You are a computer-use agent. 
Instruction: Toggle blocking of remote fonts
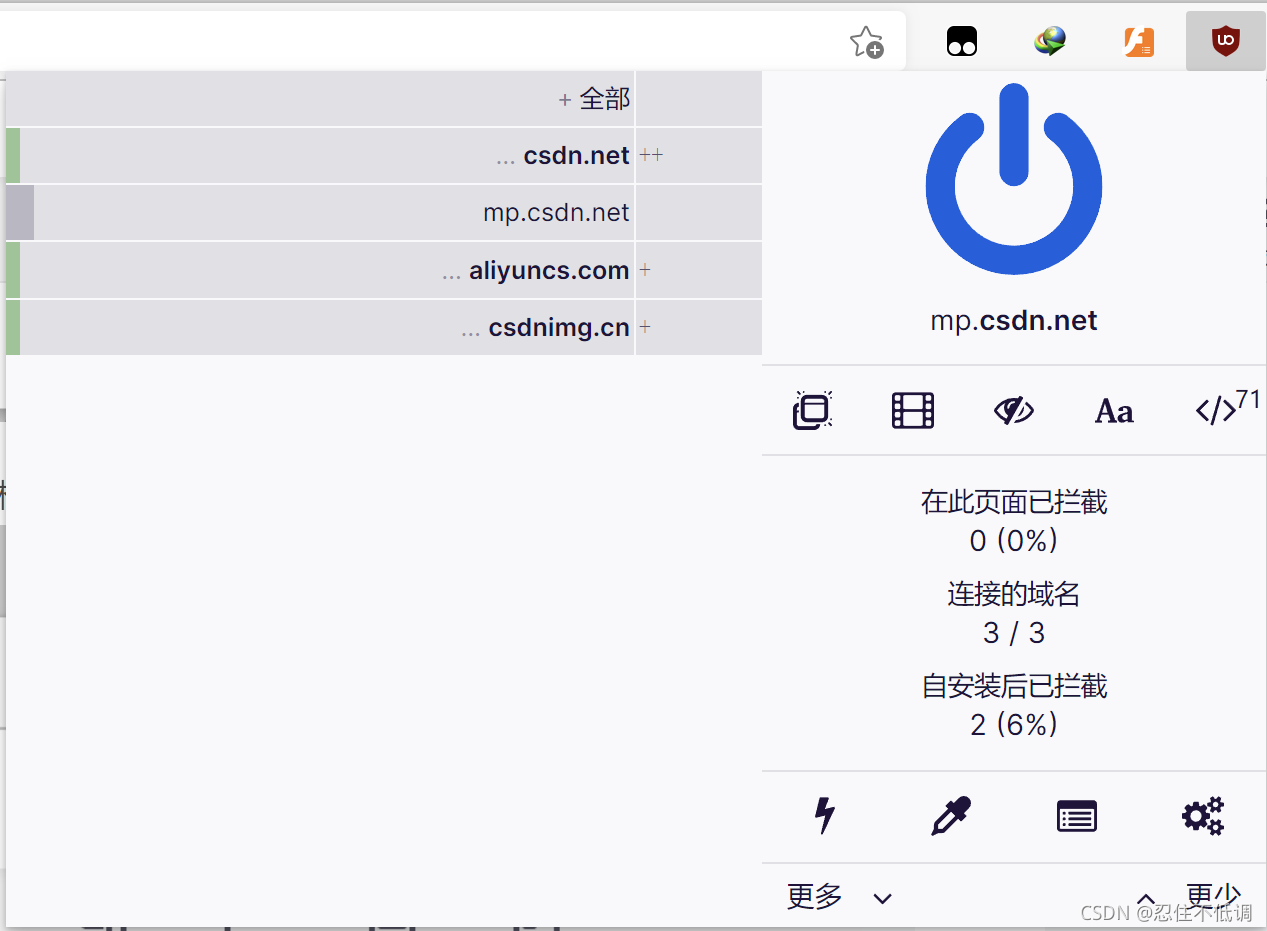(x=1114, y=411)
